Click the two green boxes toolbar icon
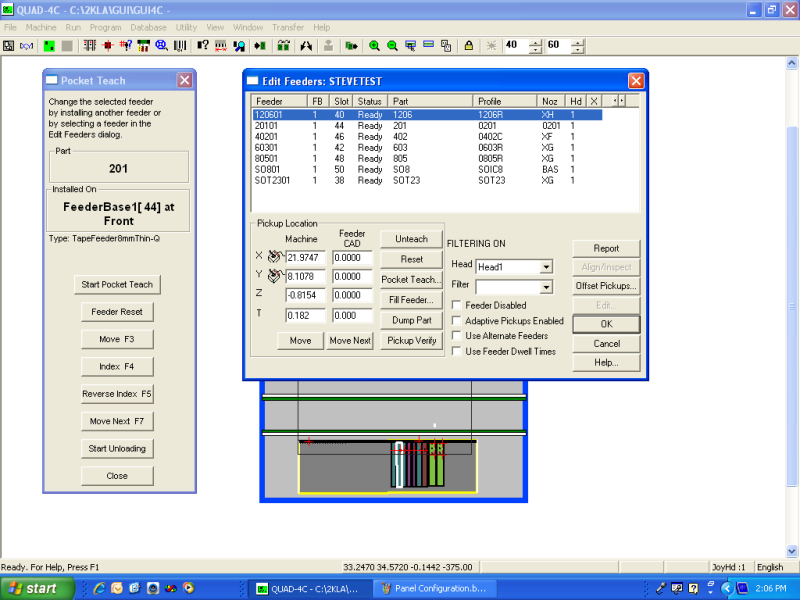 284,46
